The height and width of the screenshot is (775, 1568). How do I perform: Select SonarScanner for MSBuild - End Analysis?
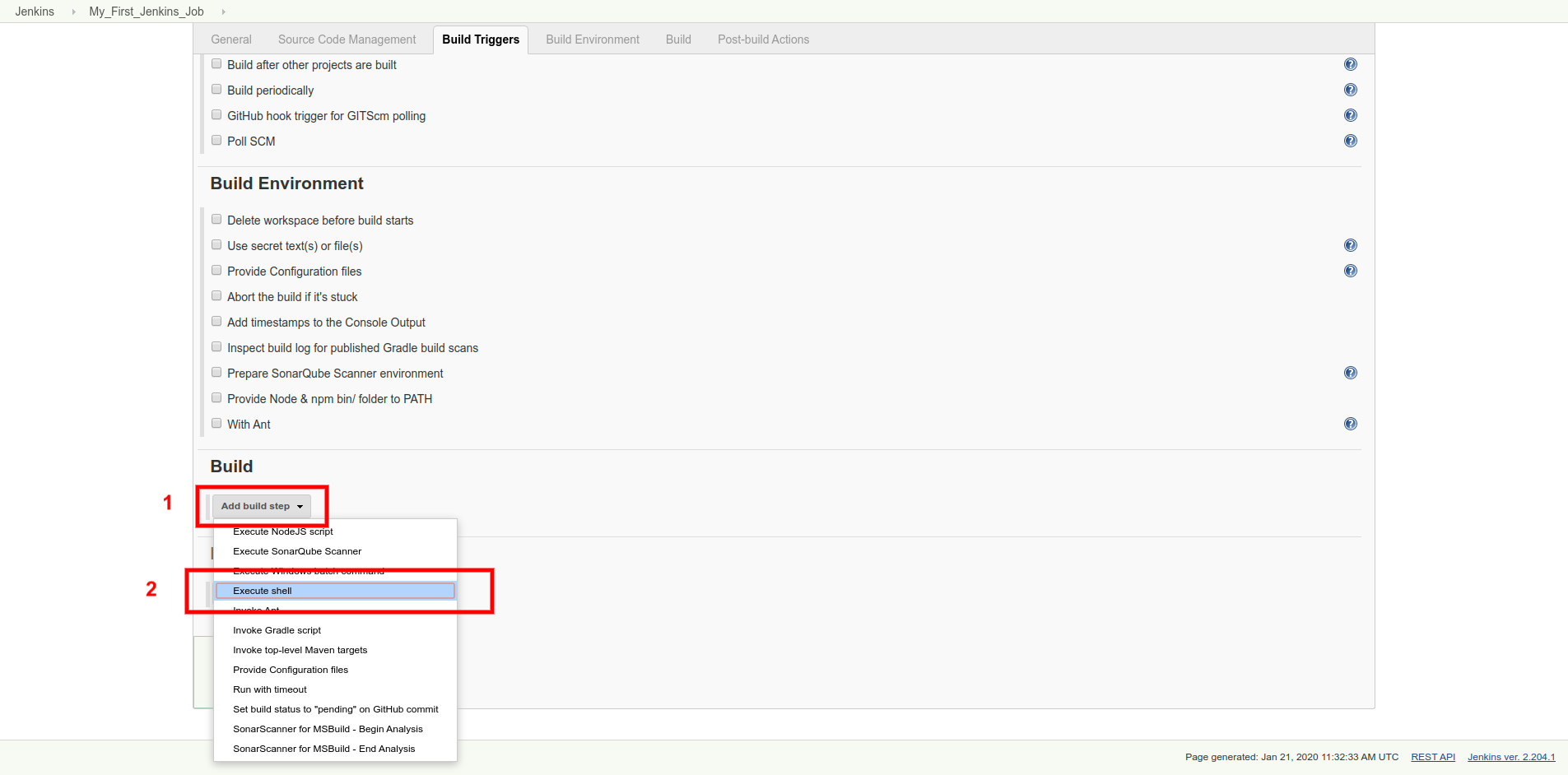(335, 749)
